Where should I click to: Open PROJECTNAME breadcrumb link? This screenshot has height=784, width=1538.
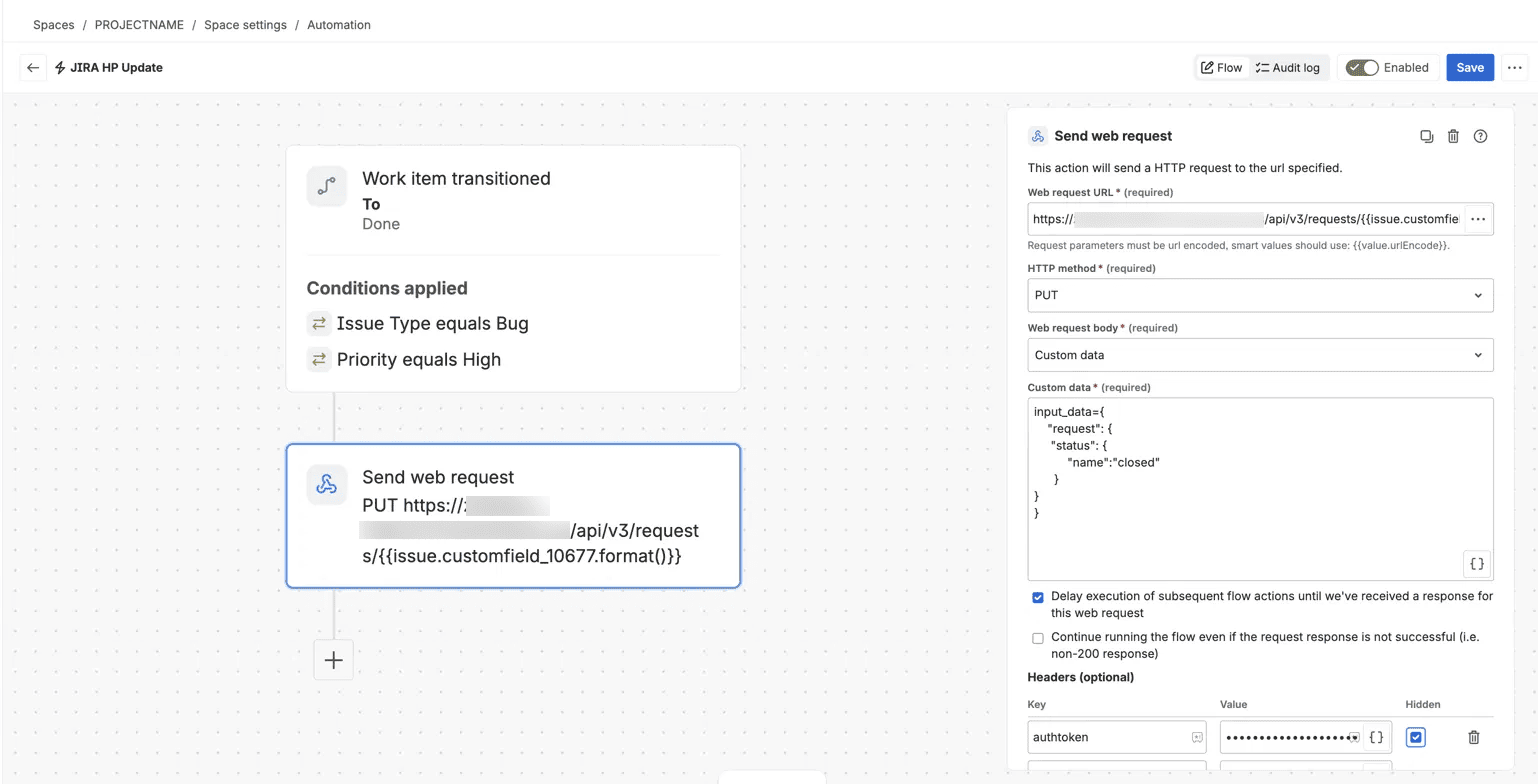[139, 25]
